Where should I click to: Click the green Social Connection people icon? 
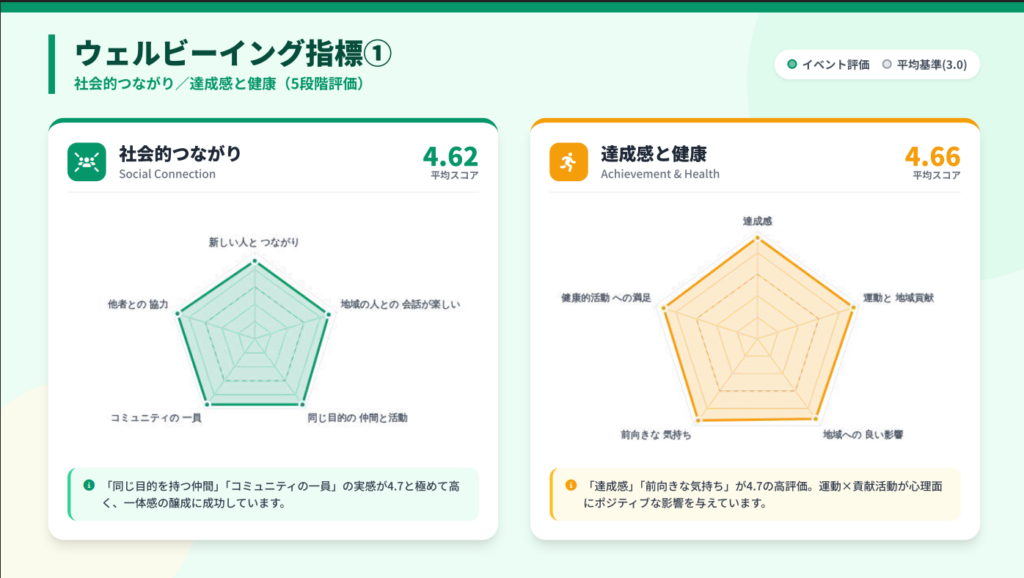point(87,162)
